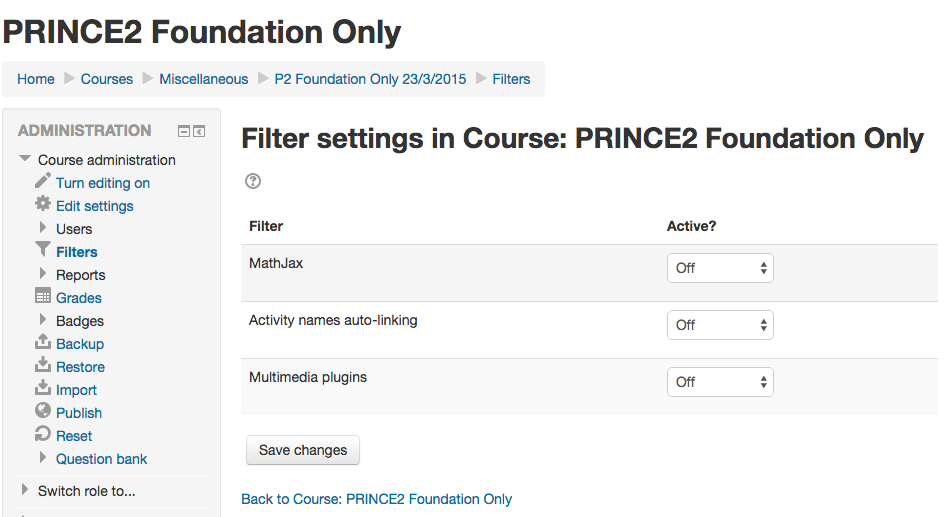This screenshot has width=950, height=517.
Task: Click the funnel icon beside Filters
Action: pyautogui.click(x=42, y=249)
